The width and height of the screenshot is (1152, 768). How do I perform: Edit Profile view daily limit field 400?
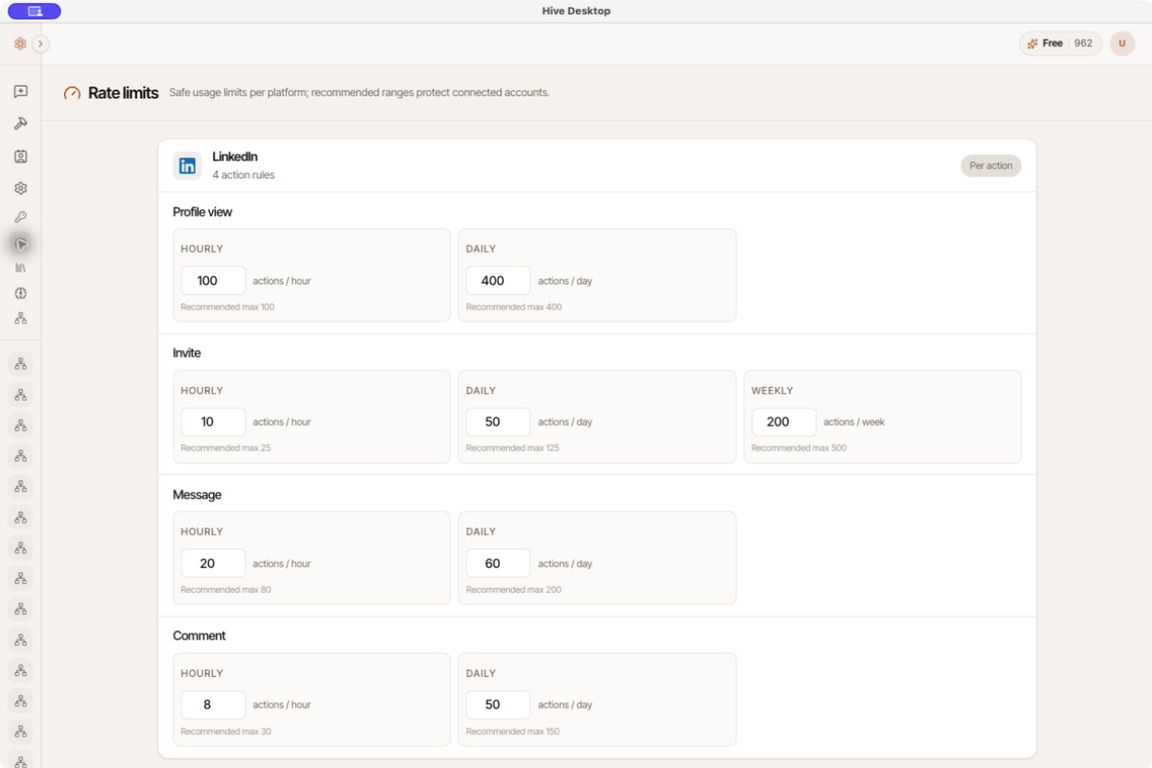tap(498, 280)
